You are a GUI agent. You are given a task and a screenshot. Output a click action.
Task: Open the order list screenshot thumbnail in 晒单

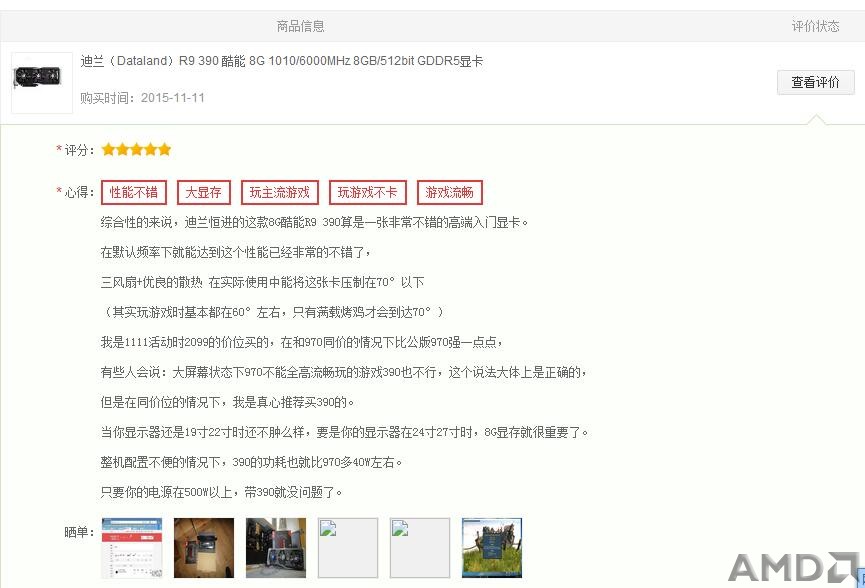(132, 548)
